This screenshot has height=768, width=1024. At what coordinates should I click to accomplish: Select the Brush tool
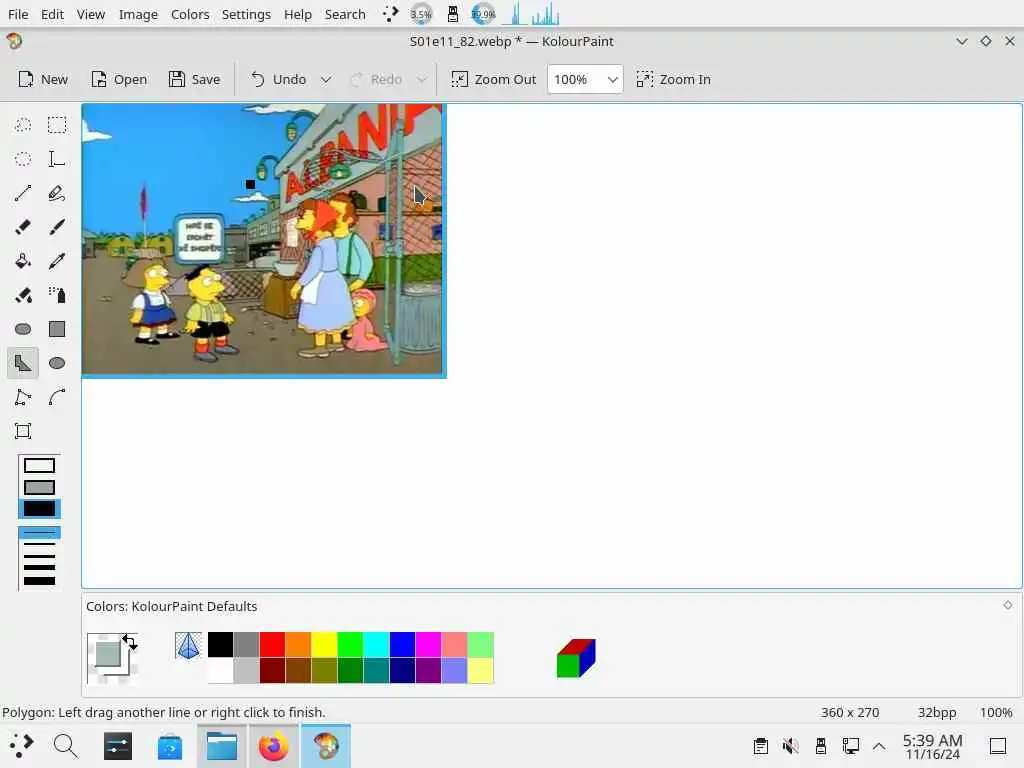click(x=57, y=227)
